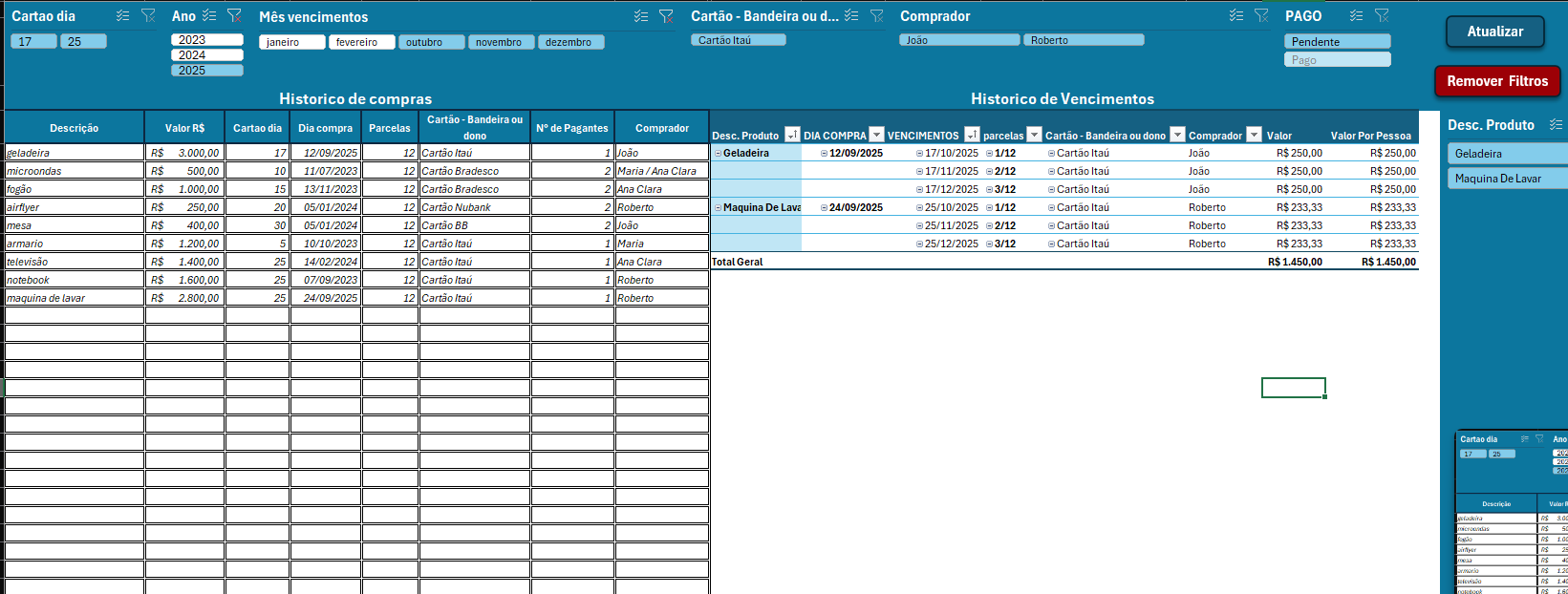1568x594 pixels.
Task: Click multi-select icon in Comprador slicer
Action: (1236, 16)
